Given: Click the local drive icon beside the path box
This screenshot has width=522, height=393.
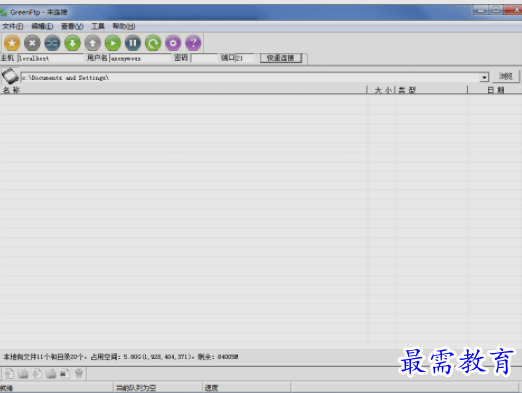Looking at the screenshot, I should coord(10,76).
